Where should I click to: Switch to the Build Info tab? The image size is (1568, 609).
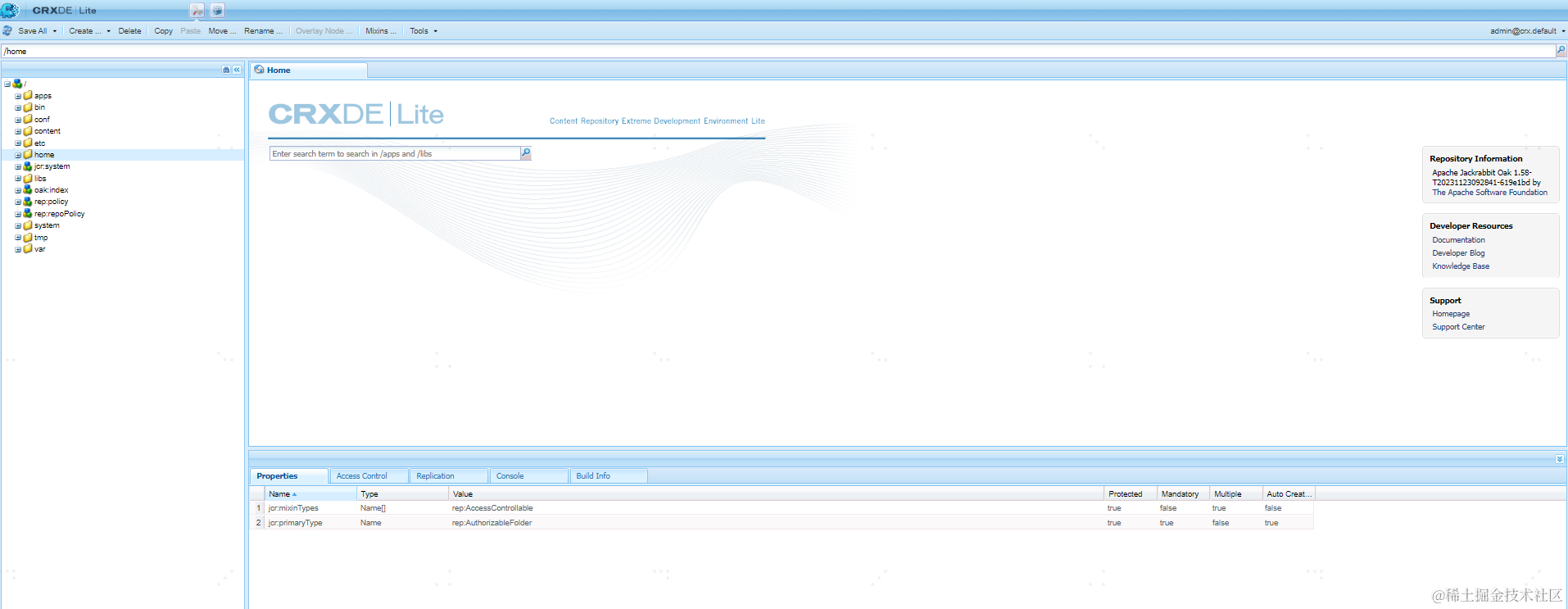point(609,476)
